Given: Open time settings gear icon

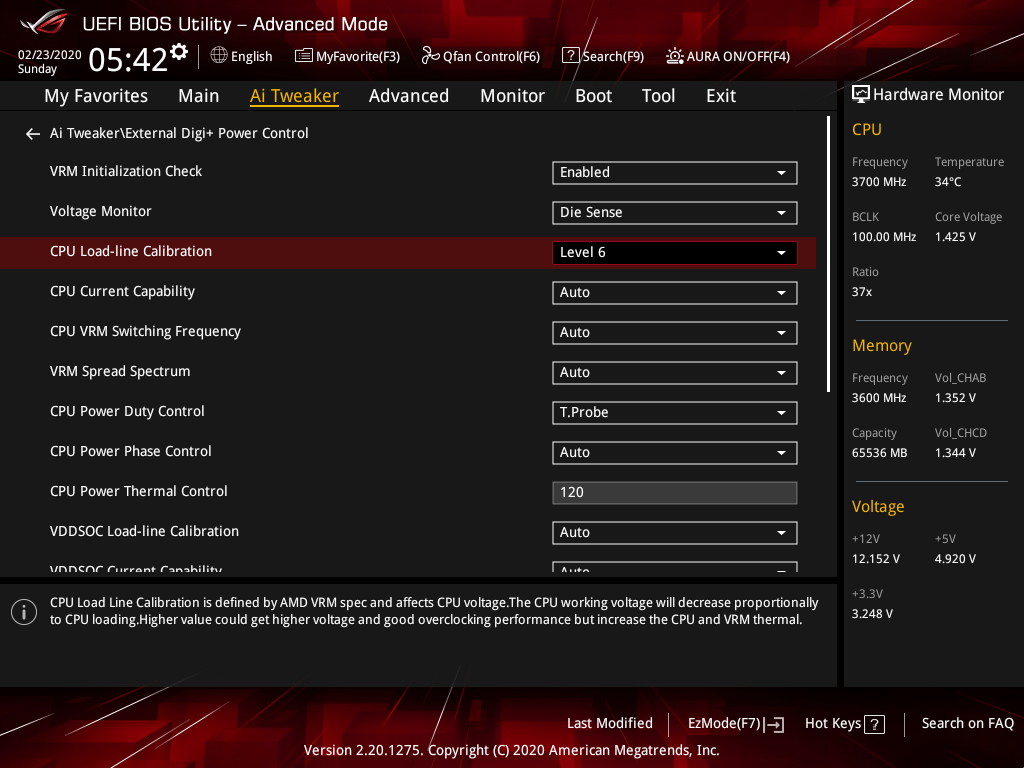Looking at the screenshot, I should 179,51.
